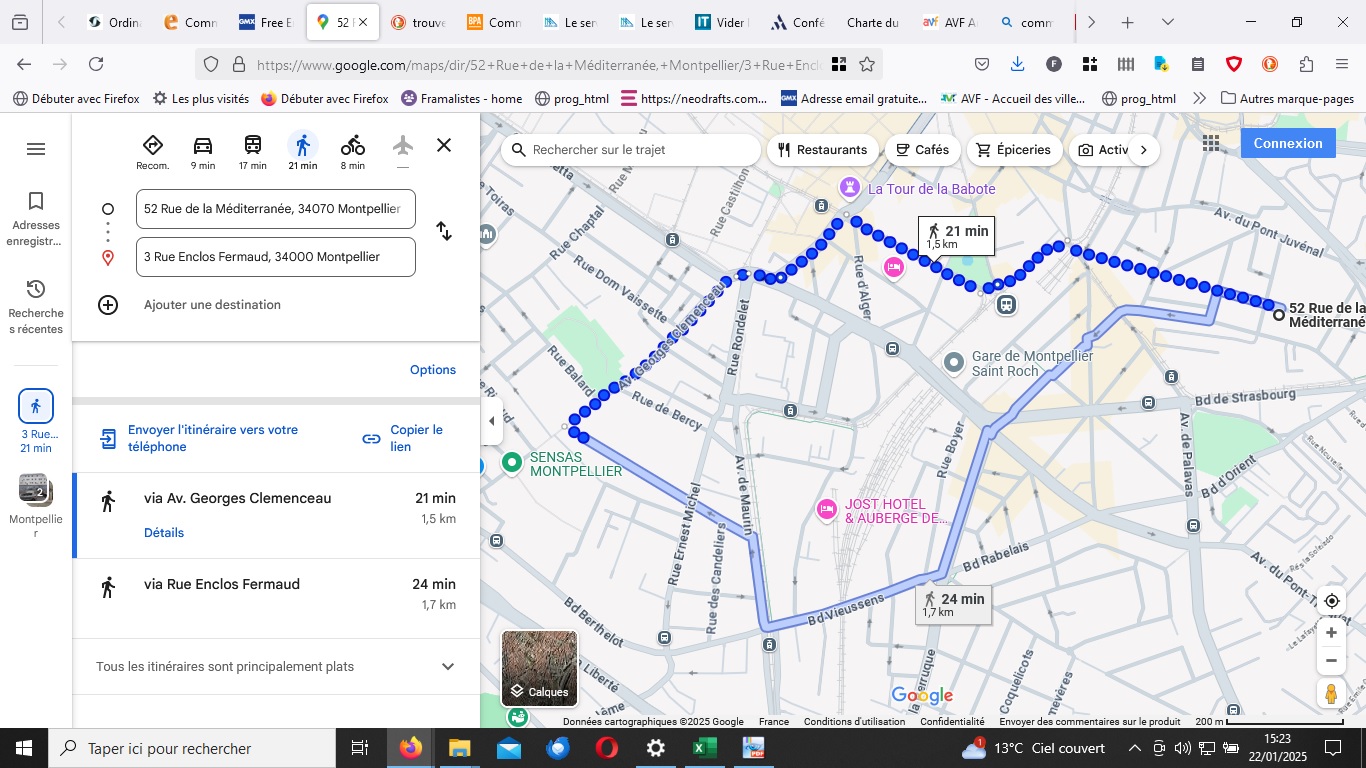The height and width of the screenshot is (768, 1366).
Task: Select cycling travel mode (8 min)
Action: coord(352,150)
